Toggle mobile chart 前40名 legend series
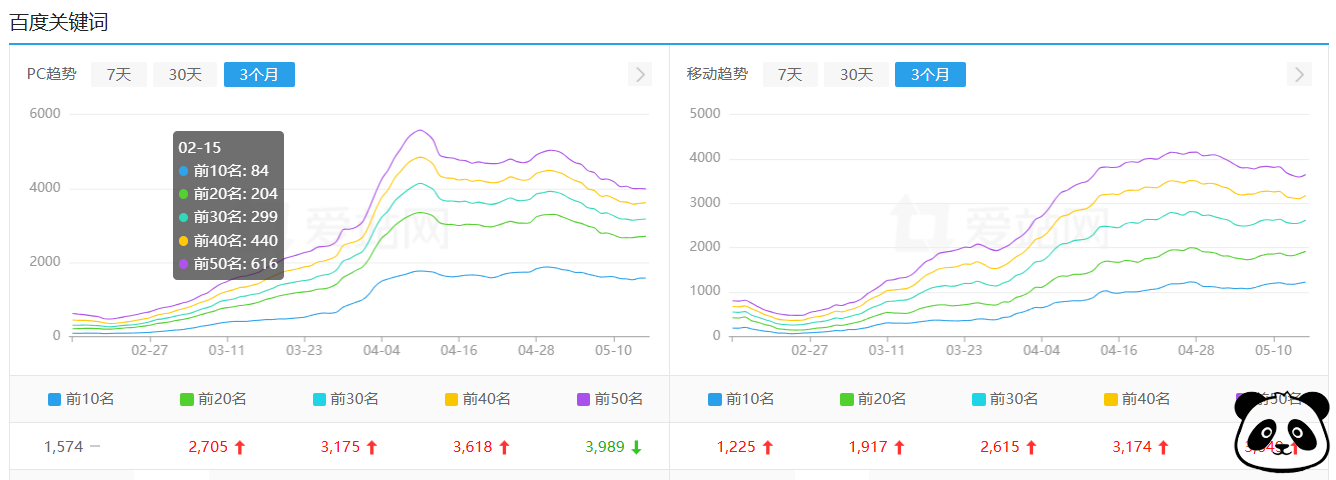 [x=1137, y=399]
